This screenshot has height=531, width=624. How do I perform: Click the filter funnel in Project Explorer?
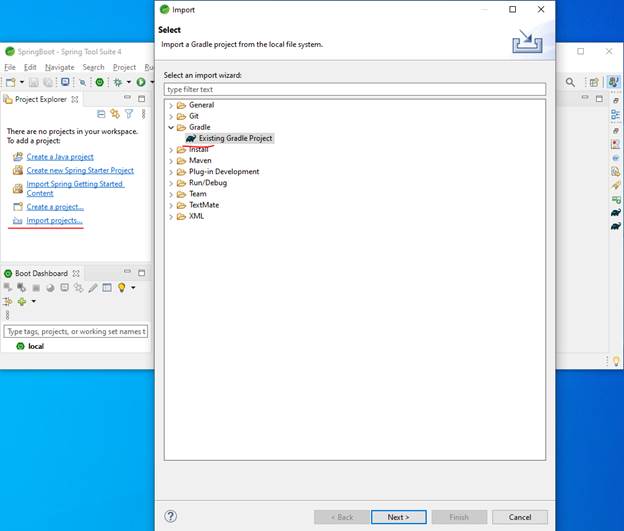click(129, 114)
